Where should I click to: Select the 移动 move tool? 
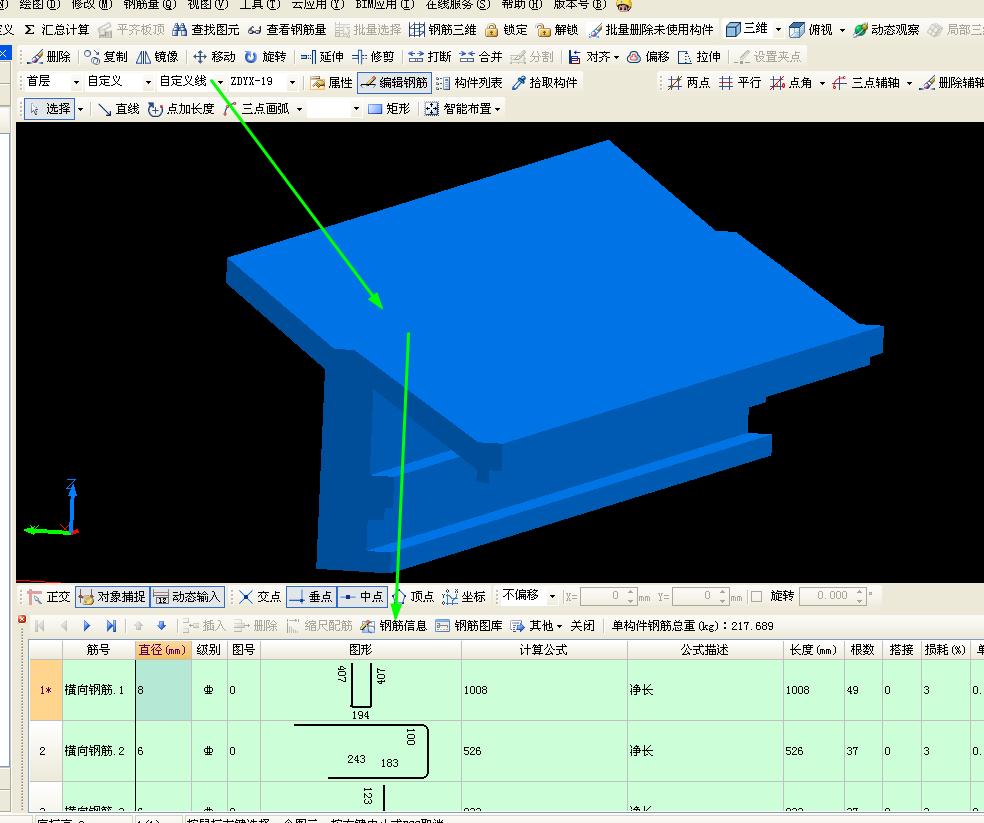(214, 56)
